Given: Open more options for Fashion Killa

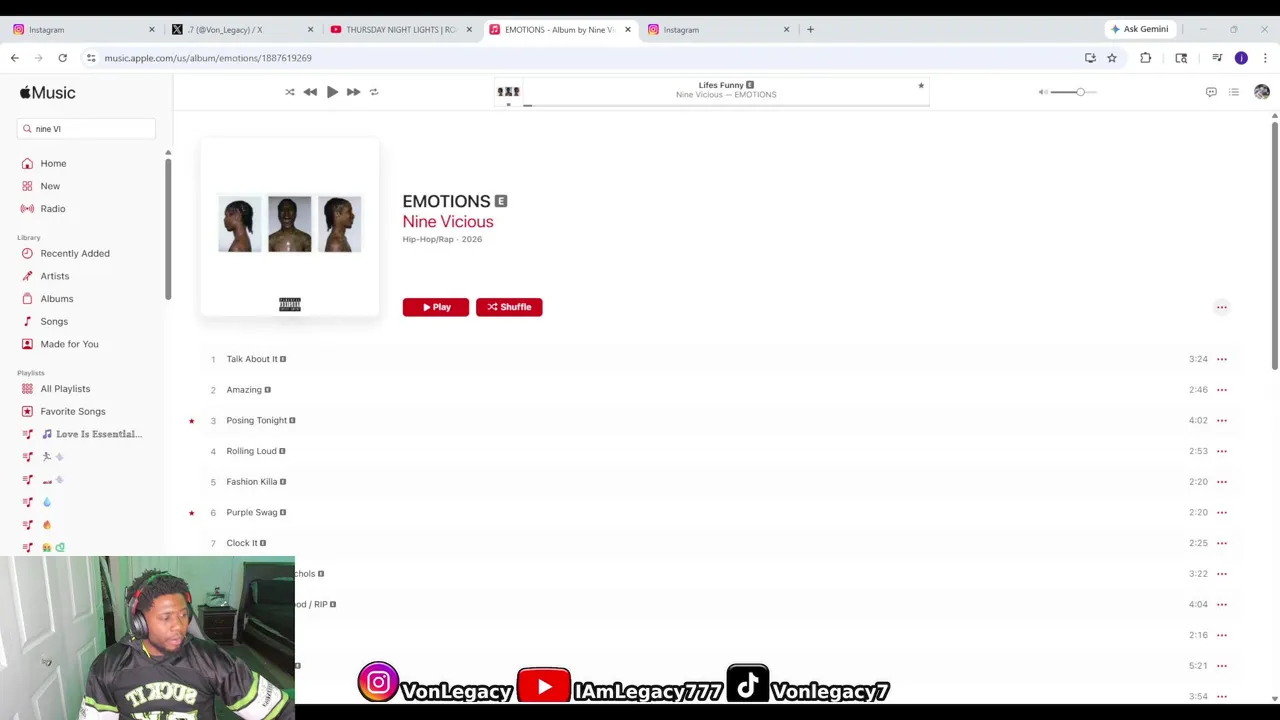Looking at the screenshot, I should pos(1222,482).
